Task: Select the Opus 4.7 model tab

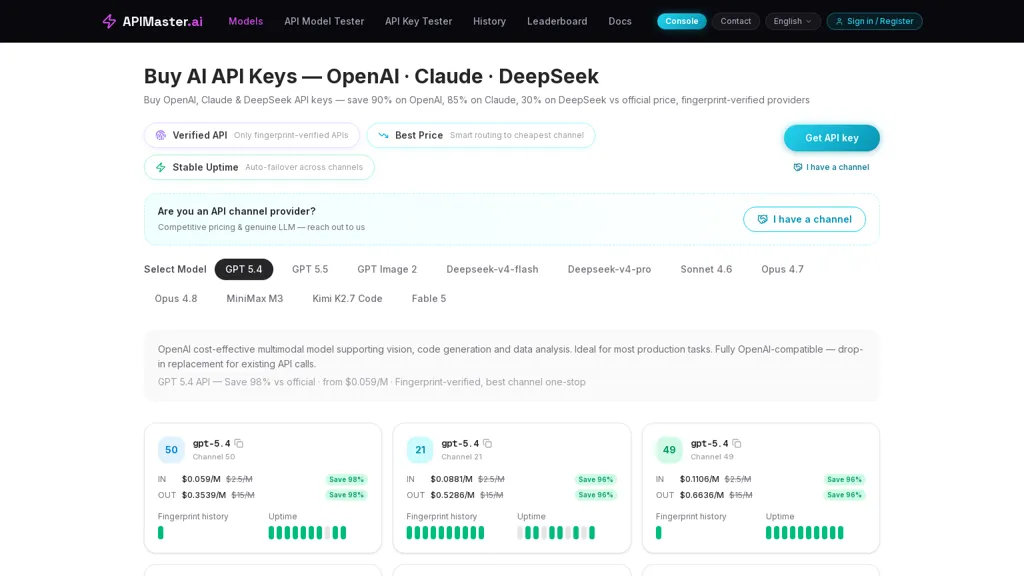Action: pyautogui.click(x=782, y=269)
